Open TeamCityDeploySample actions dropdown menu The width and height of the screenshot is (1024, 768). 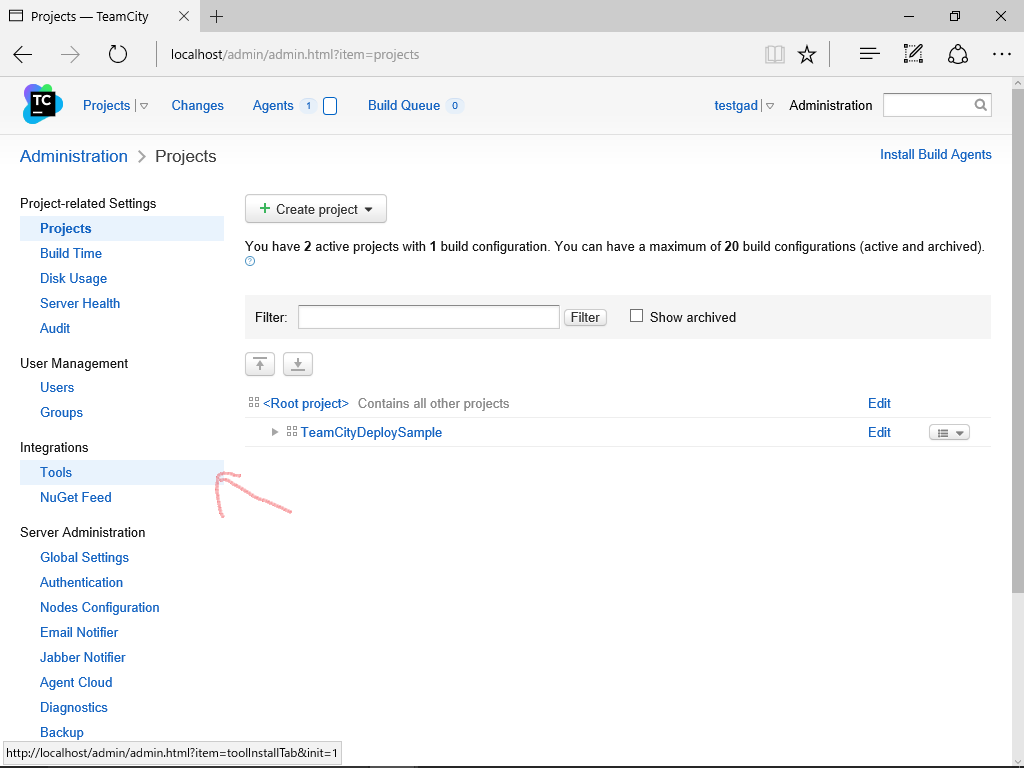coord(949,432)
